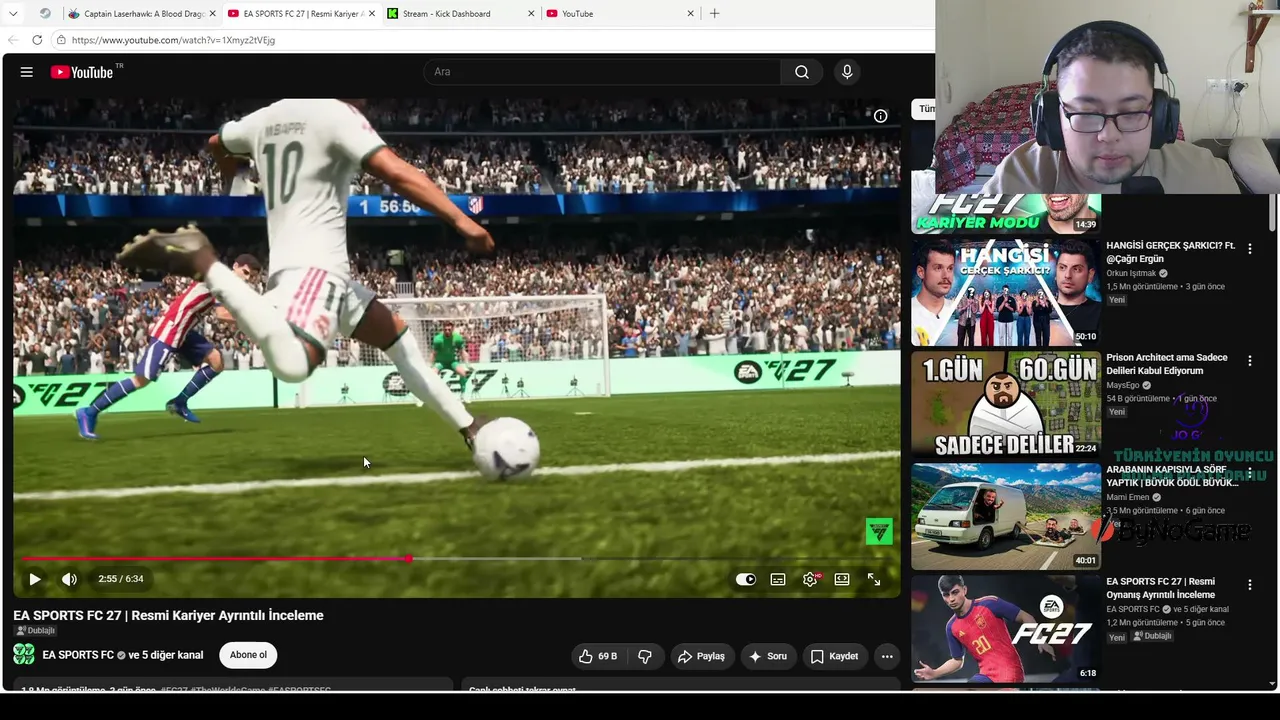Image resolution: width=1280 pixels, height=720 pixels.
Task: Click the Dublajlı badge under the title
Action: 36,631
